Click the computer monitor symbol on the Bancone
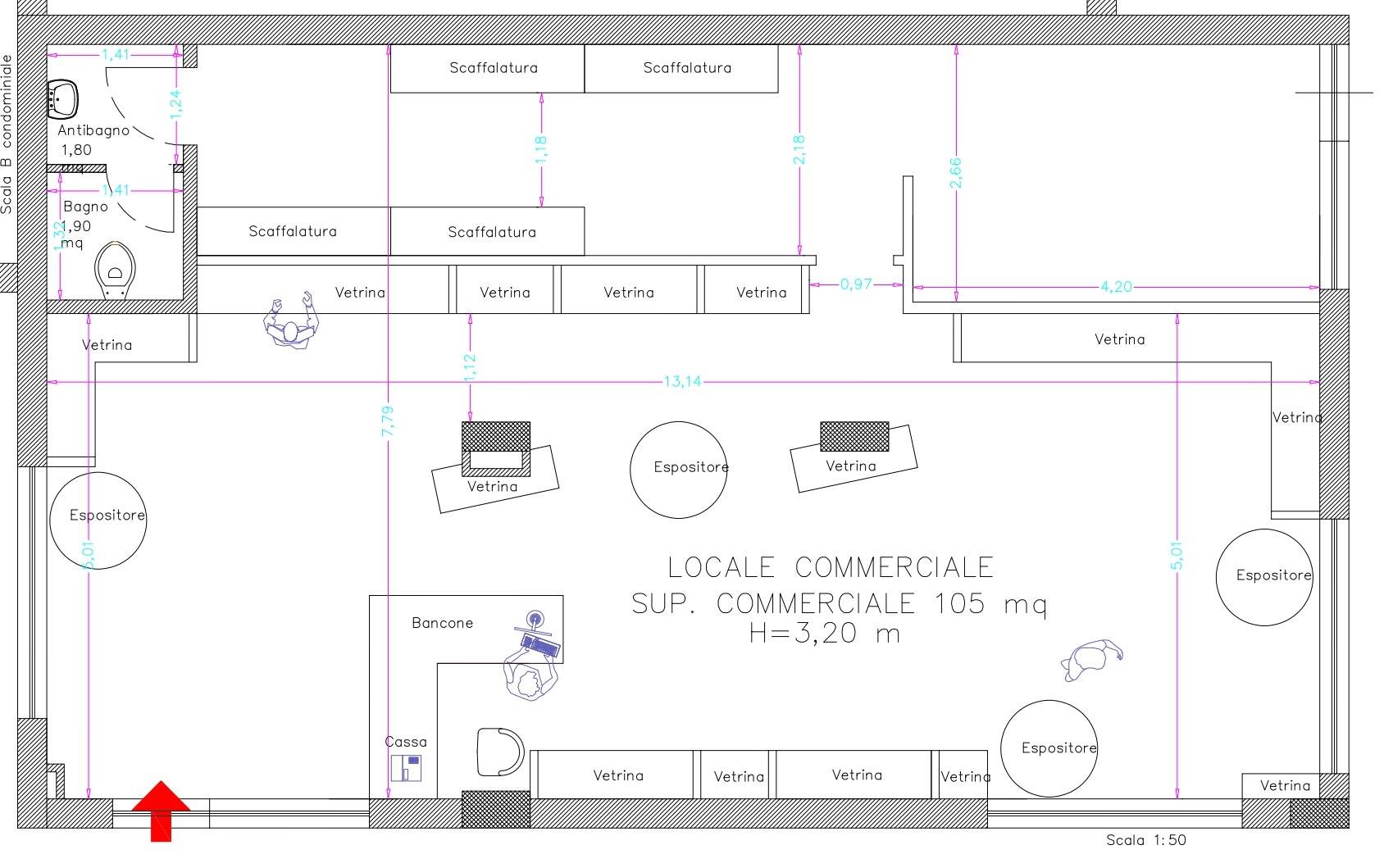1393x868 pixels. point(535,619)
